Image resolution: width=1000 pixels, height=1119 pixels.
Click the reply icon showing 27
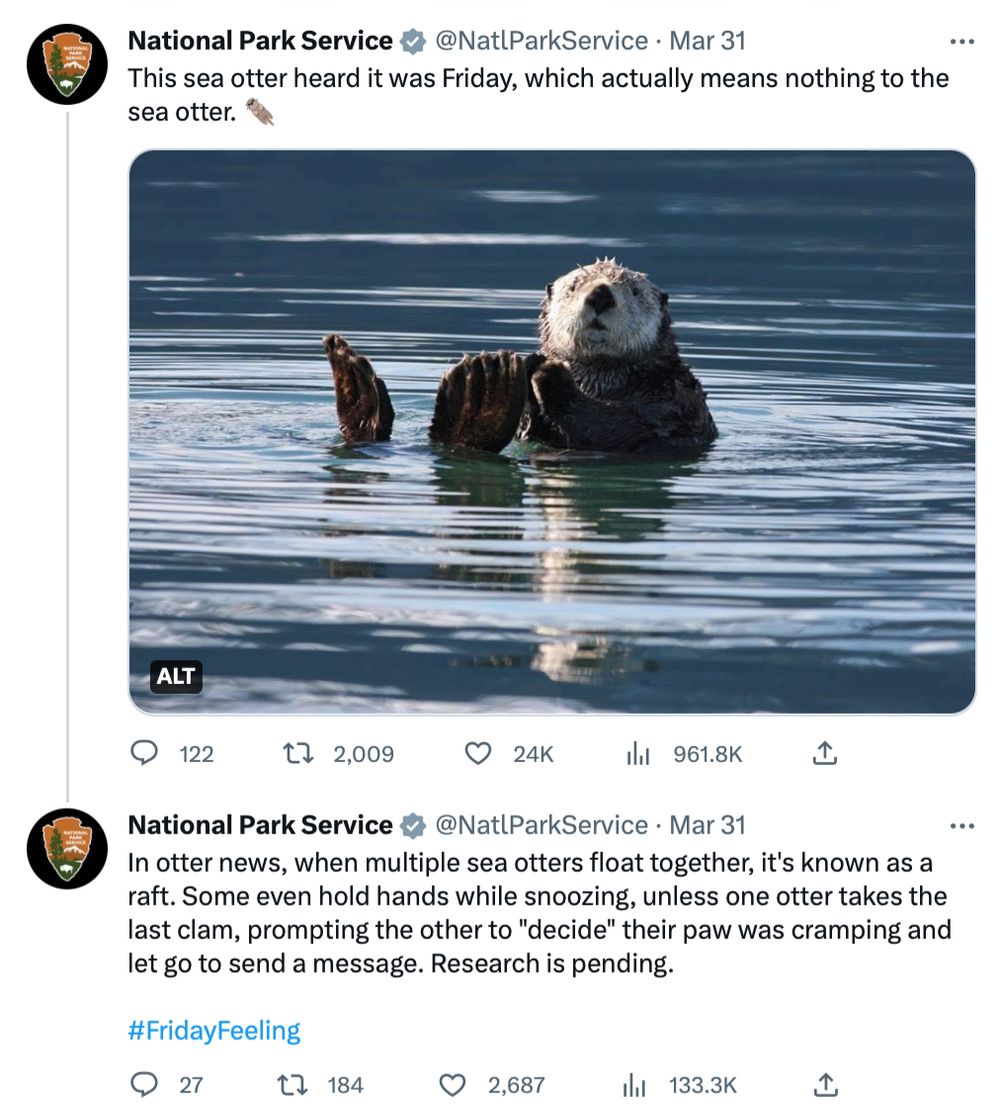(145, 1084)
